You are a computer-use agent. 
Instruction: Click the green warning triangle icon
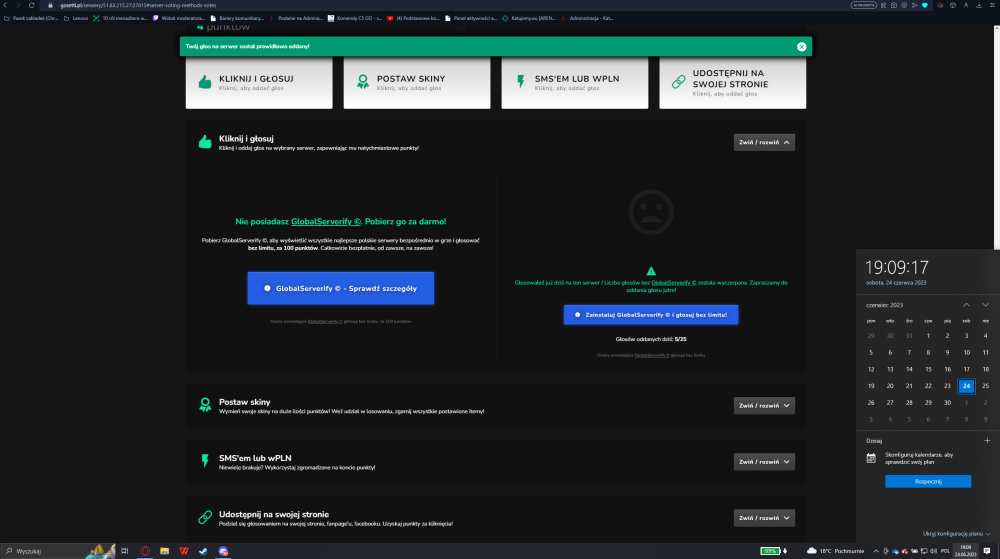(651, 271)
